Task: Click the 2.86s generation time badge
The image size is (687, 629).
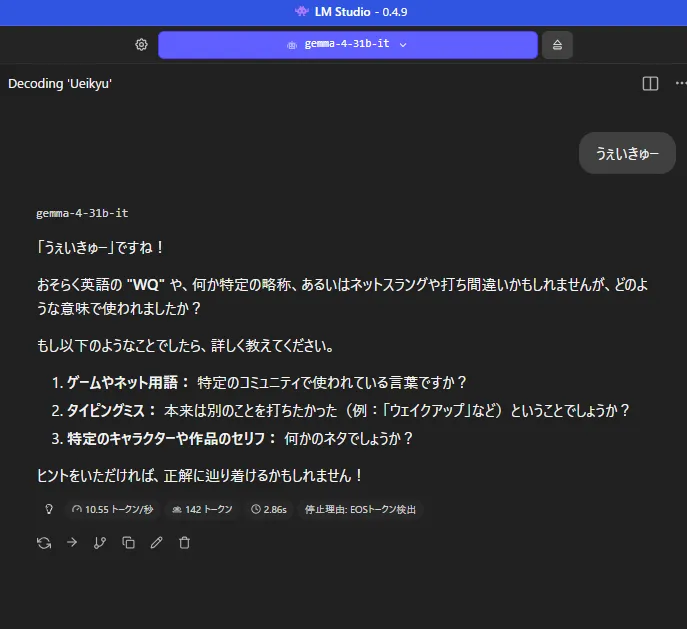Action: pos(270,509)
